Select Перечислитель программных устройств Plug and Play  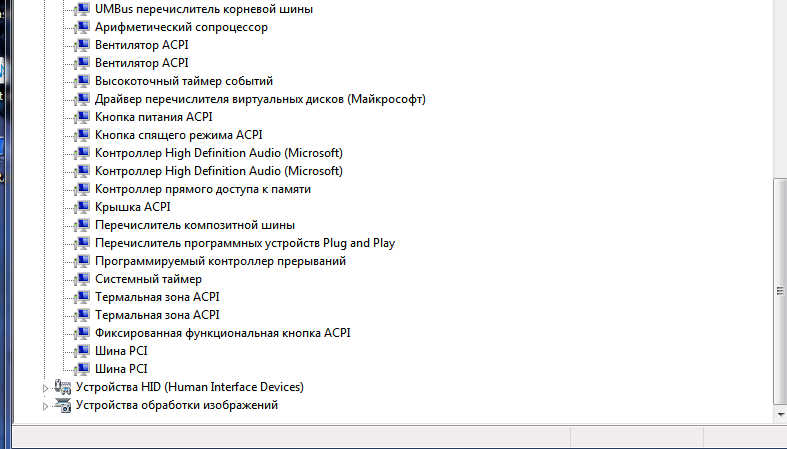pyautogui.click(x=245, y=243)
